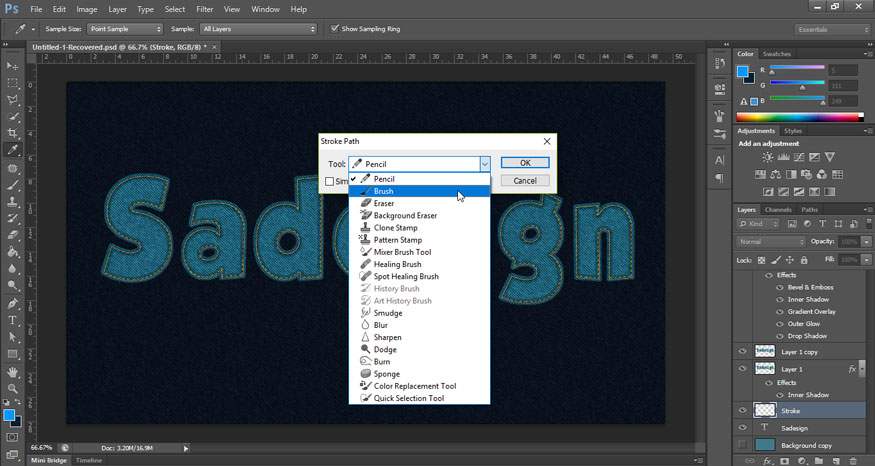
Task: Click OK in Stroke Path dialog
Action: click(x=525, y=163)
